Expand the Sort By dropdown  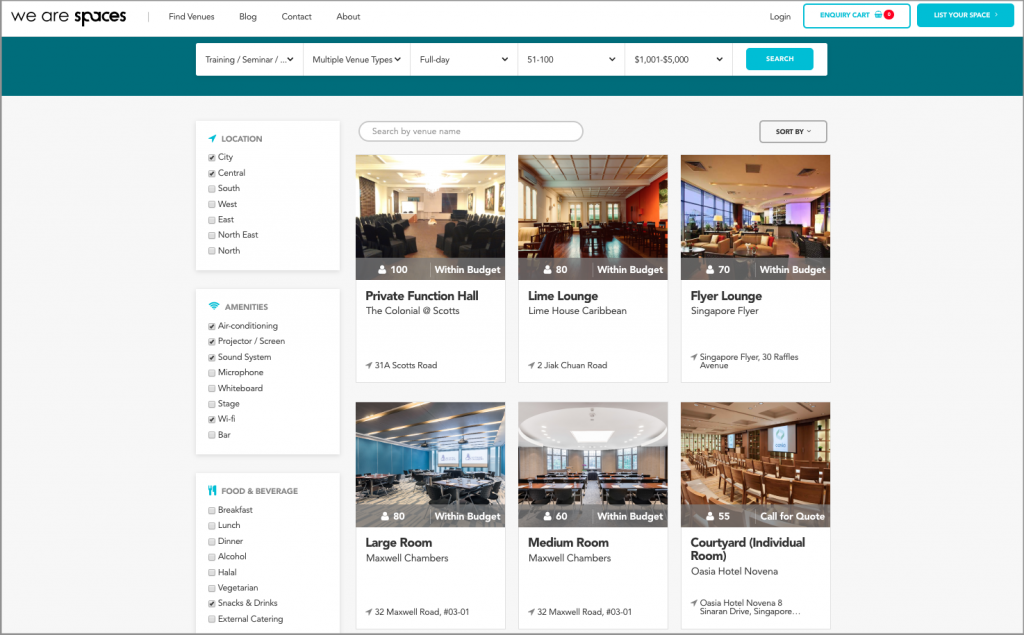click(x=793, y=131)
